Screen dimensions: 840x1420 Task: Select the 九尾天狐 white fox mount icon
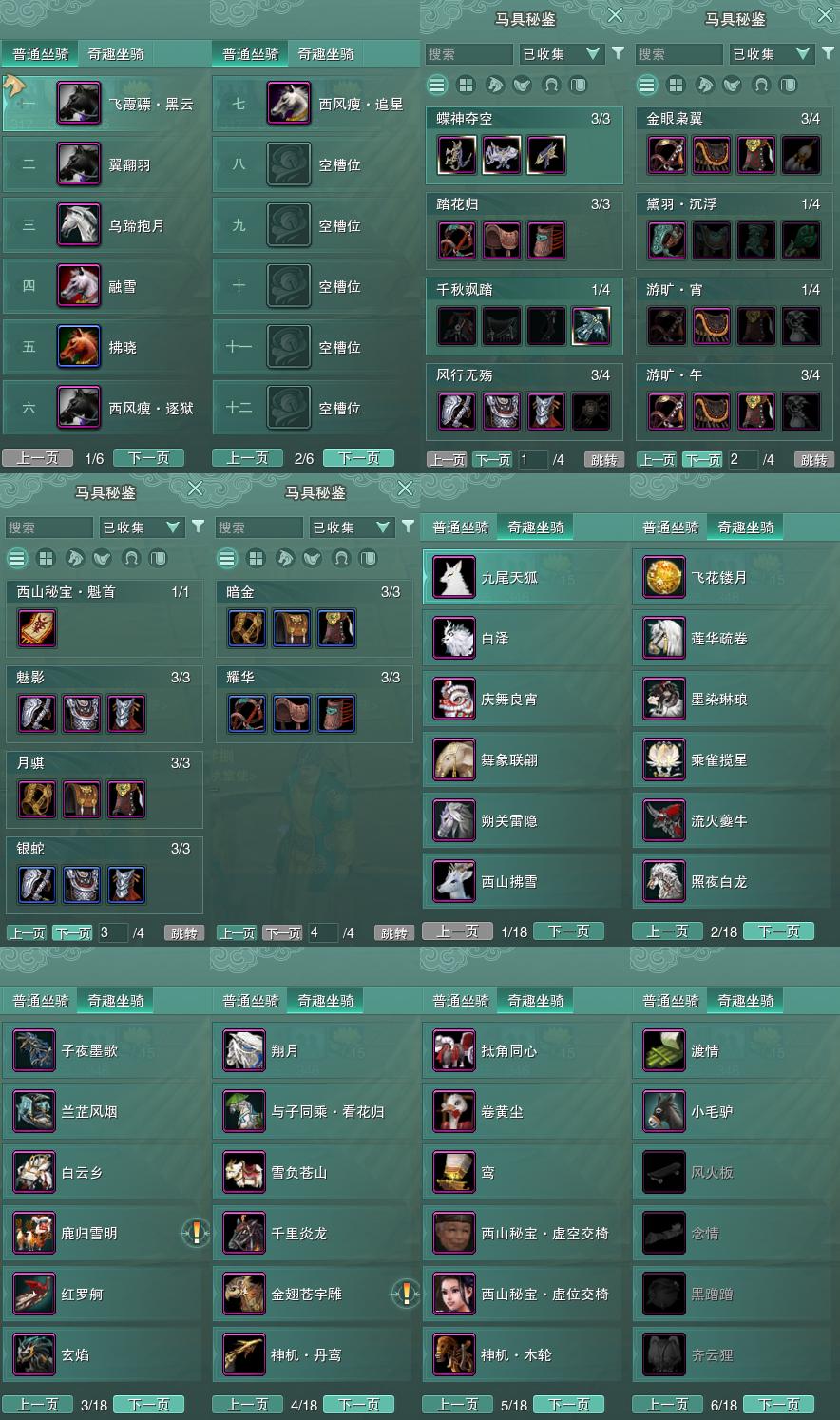(x=454, y=577)
